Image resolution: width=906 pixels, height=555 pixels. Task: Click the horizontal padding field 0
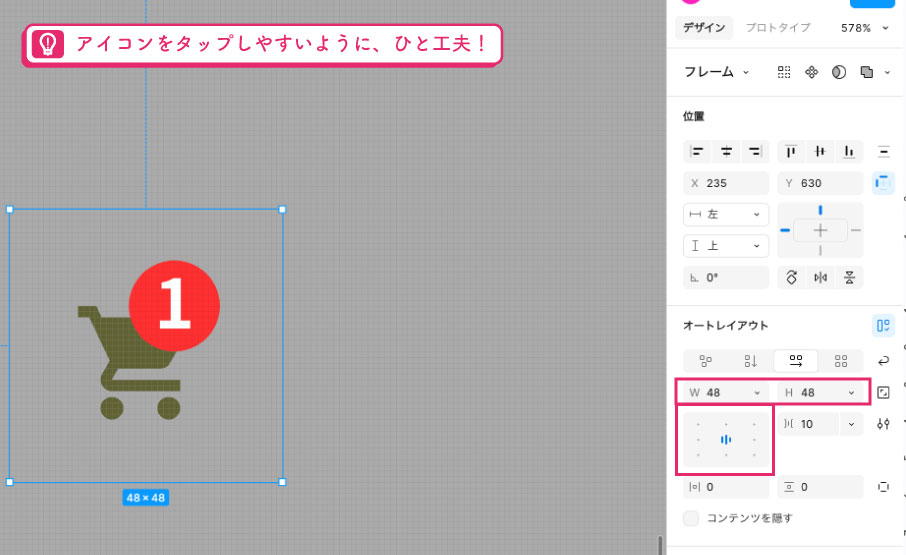726,487
